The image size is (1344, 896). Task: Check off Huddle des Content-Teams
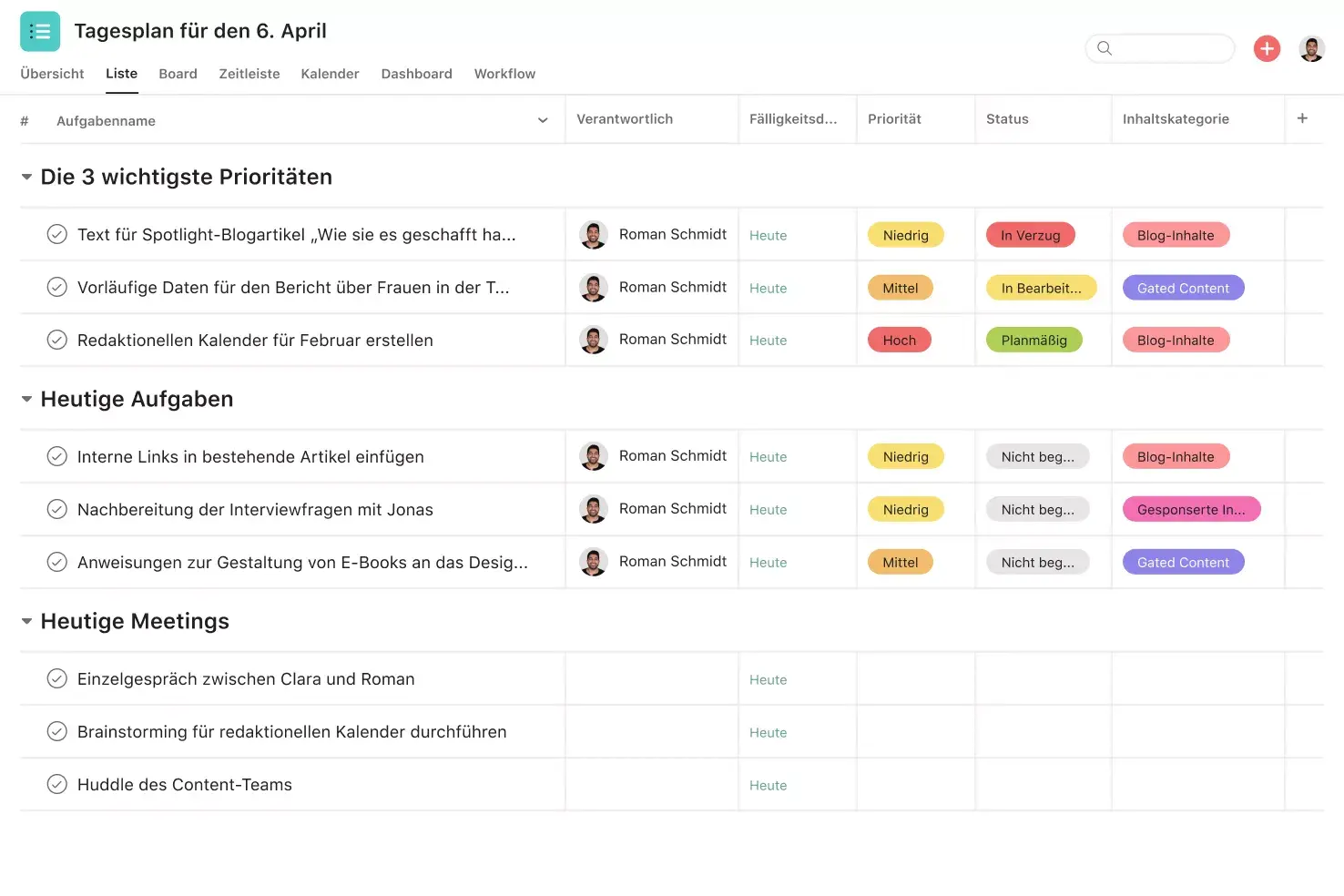(x=56, y=784)
